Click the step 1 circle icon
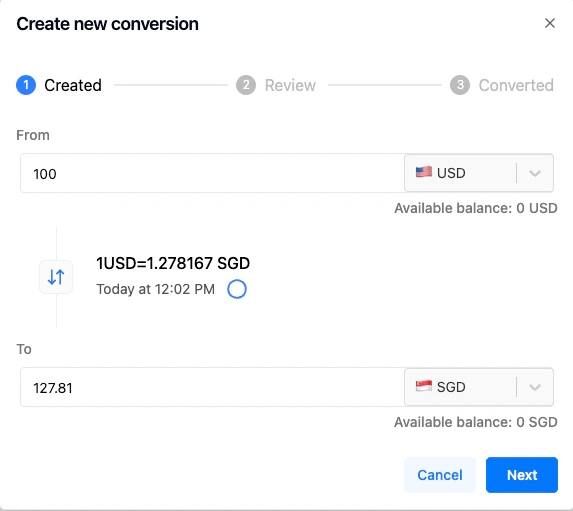 [x=26, y=85]
